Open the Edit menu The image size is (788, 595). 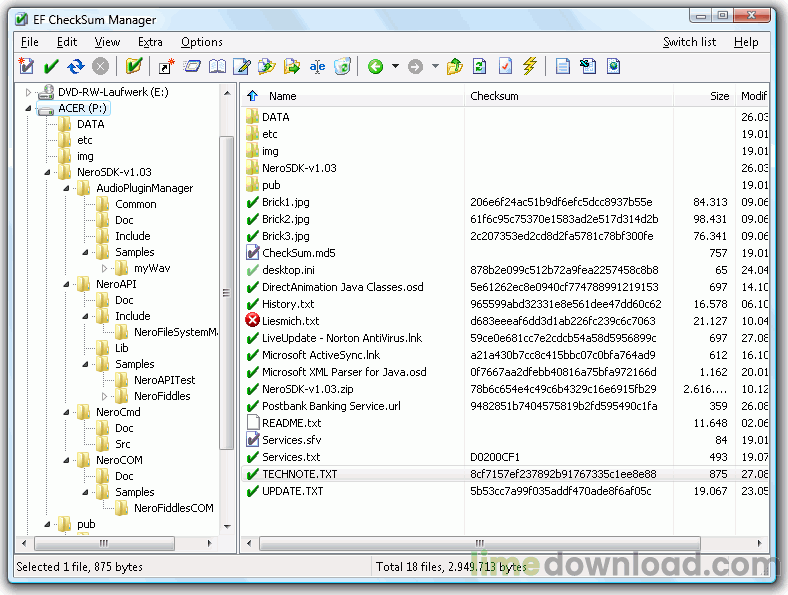[67, 42]
